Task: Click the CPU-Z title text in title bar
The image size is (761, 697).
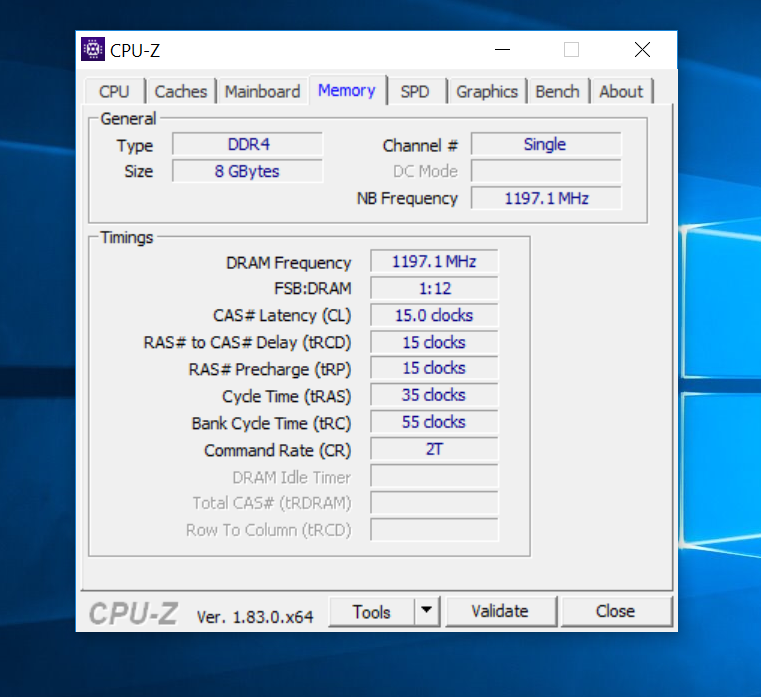Action: (135, 50)
